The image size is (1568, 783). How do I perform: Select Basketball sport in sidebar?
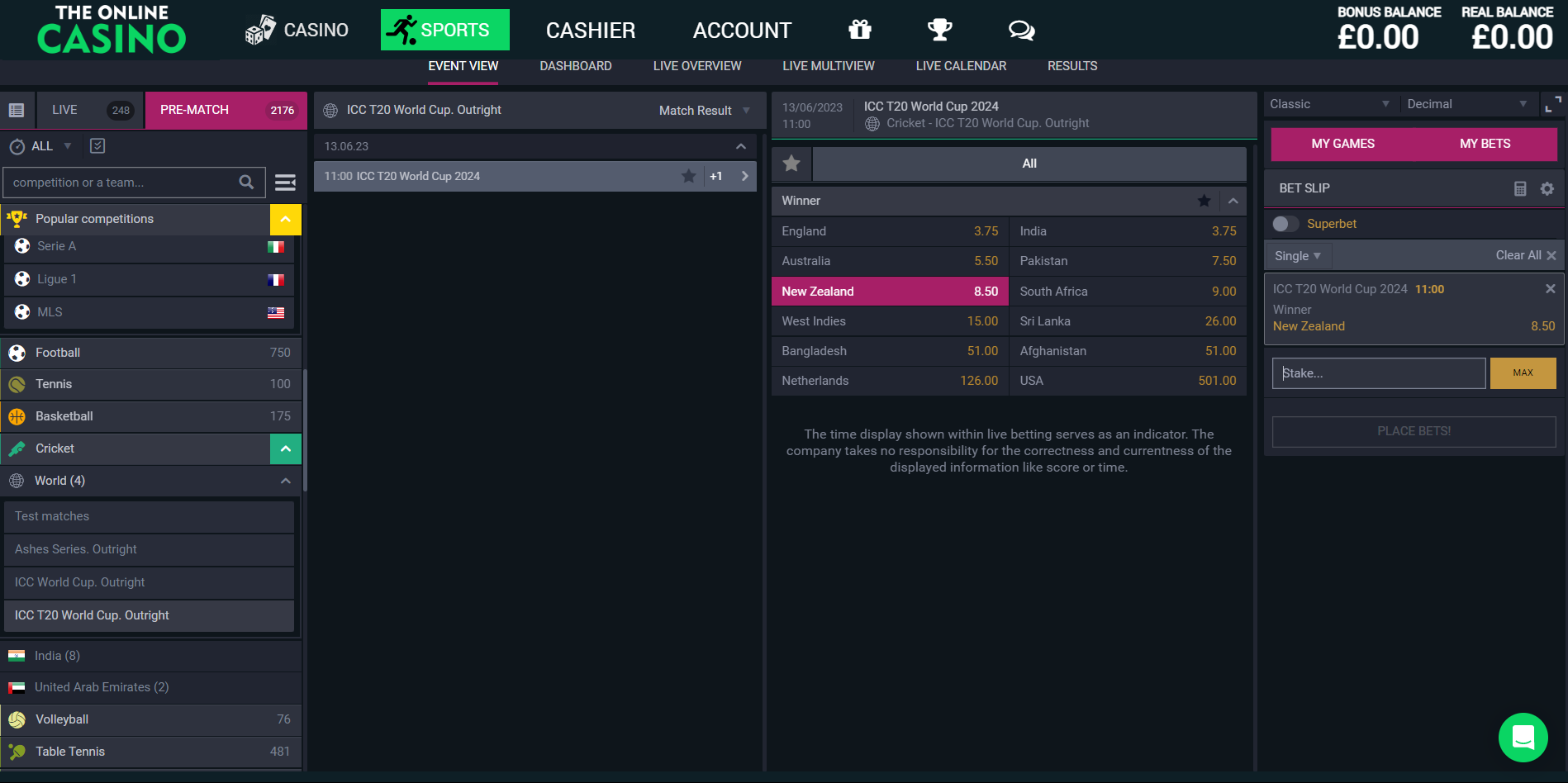click(x=151, y=416)
